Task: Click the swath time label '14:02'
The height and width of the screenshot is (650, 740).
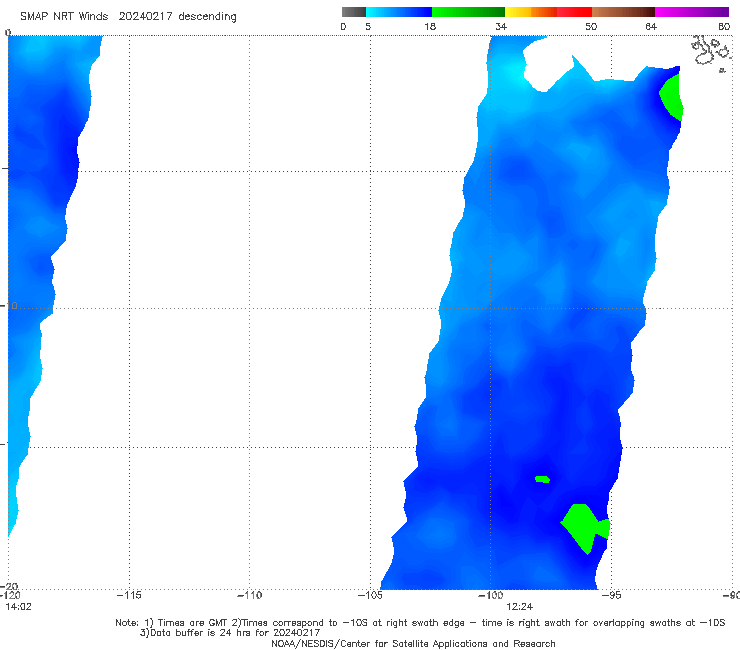Action: coord(18,607)
